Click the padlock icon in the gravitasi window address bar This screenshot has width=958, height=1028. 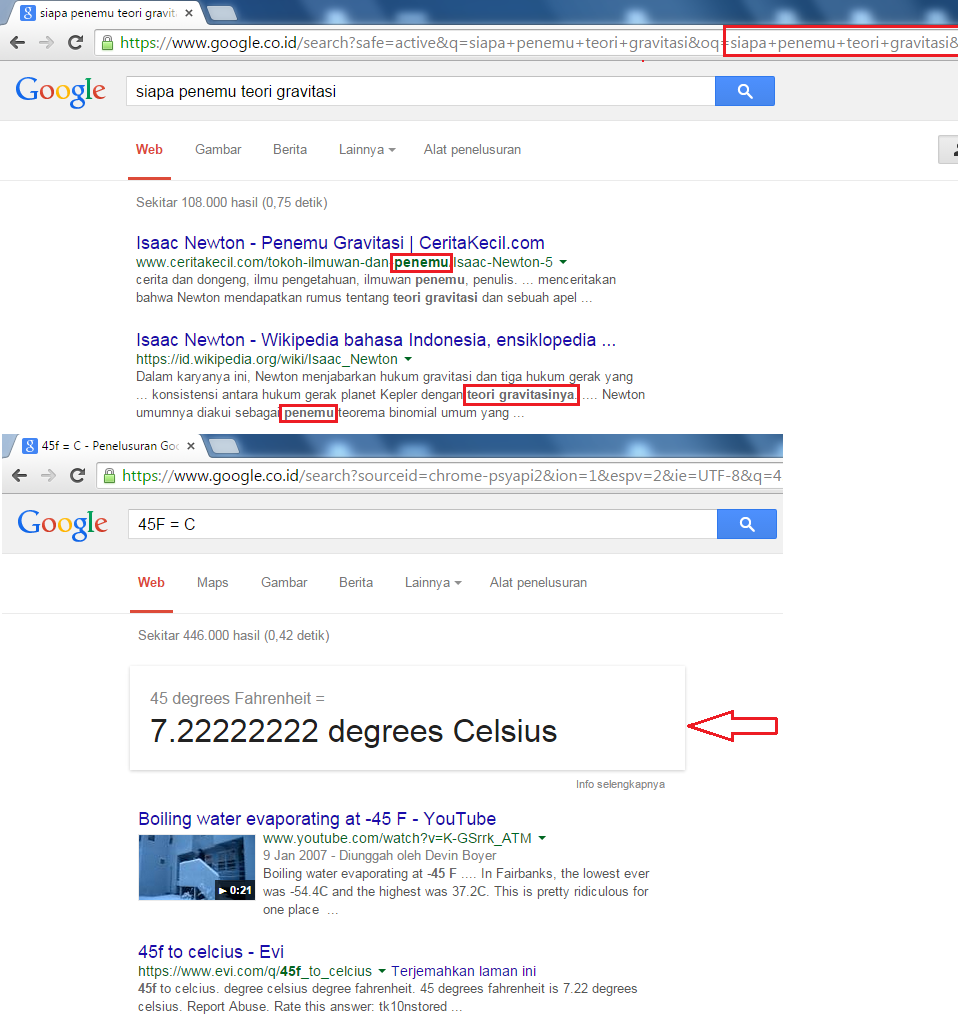[108, 43]
